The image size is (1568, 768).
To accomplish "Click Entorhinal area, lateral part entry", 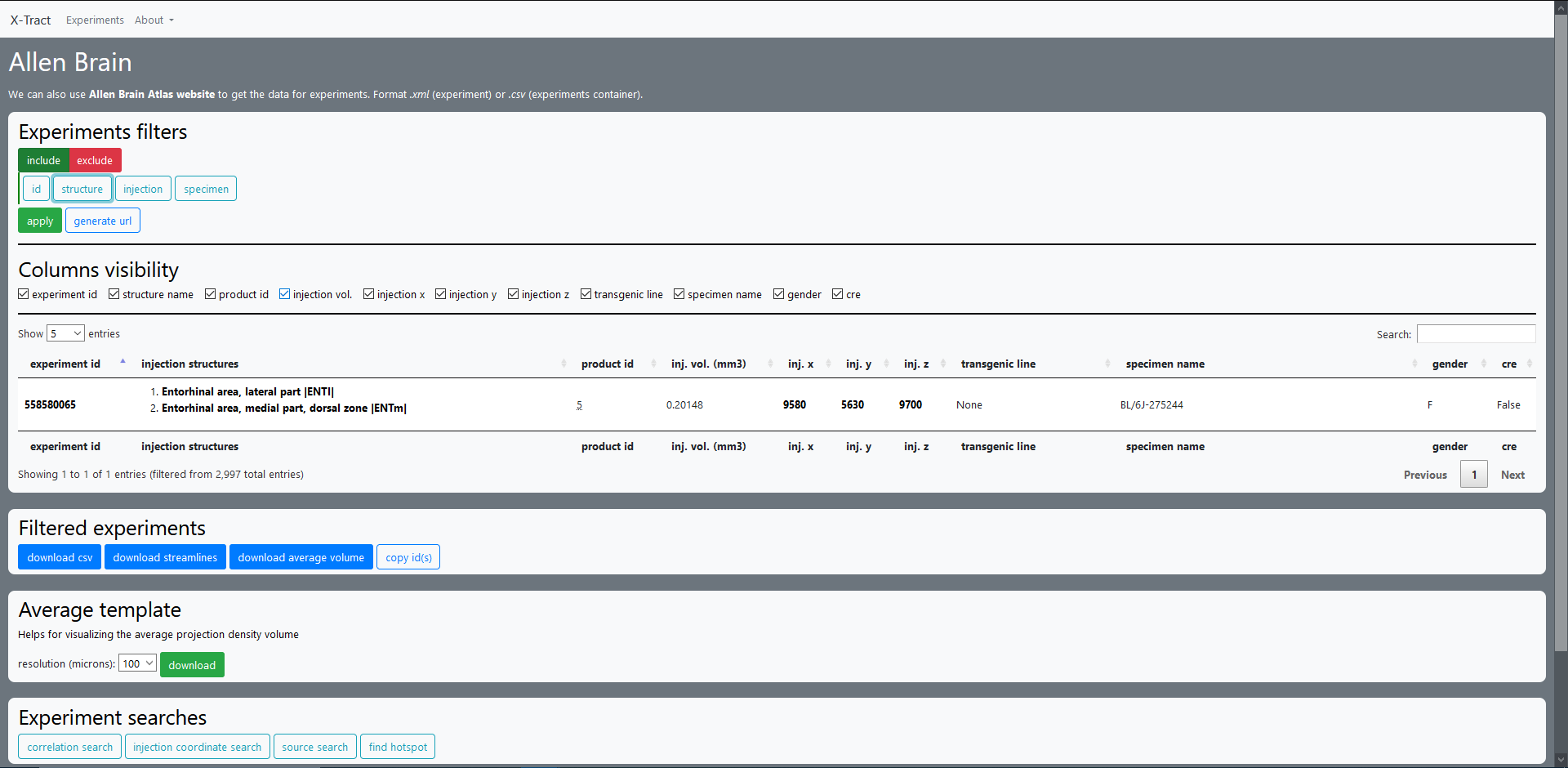I will click(x=247, y=391).
